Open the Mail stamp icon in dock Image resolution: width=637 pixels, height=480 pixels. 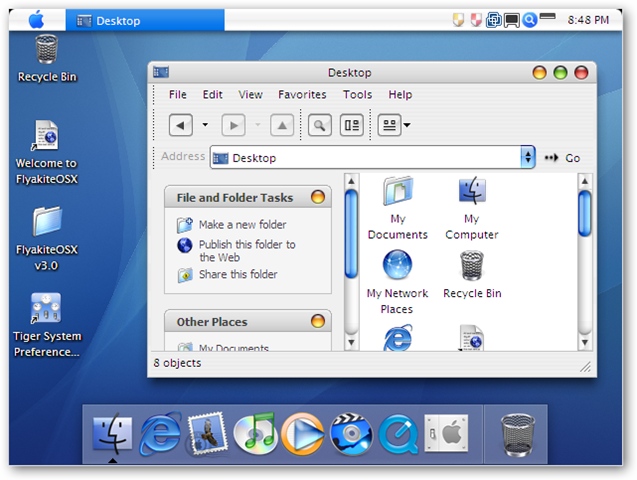point(208,433)
